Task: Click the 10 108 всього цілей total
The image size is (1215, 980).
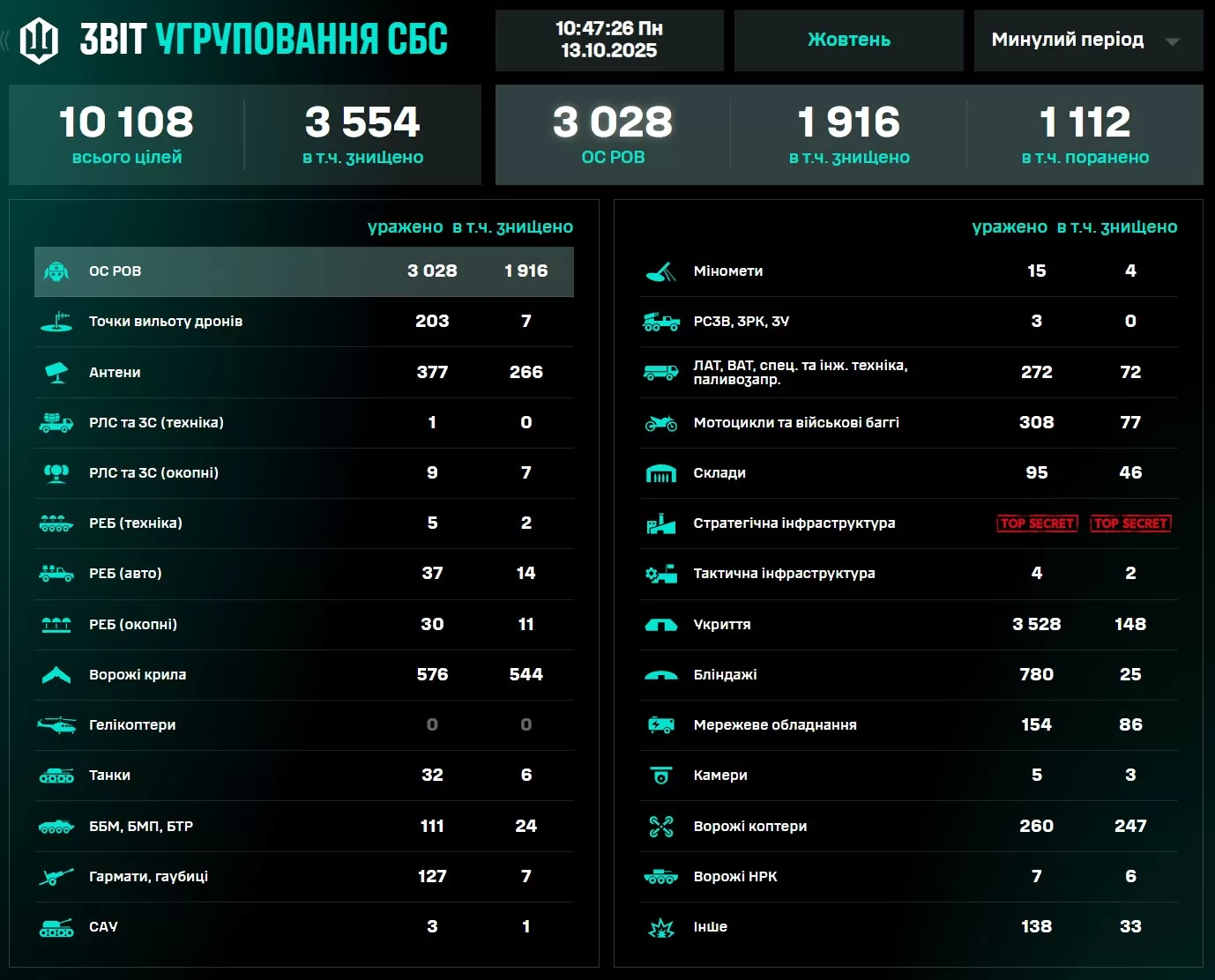Action: pyautogui.click(x=126, y=134)
